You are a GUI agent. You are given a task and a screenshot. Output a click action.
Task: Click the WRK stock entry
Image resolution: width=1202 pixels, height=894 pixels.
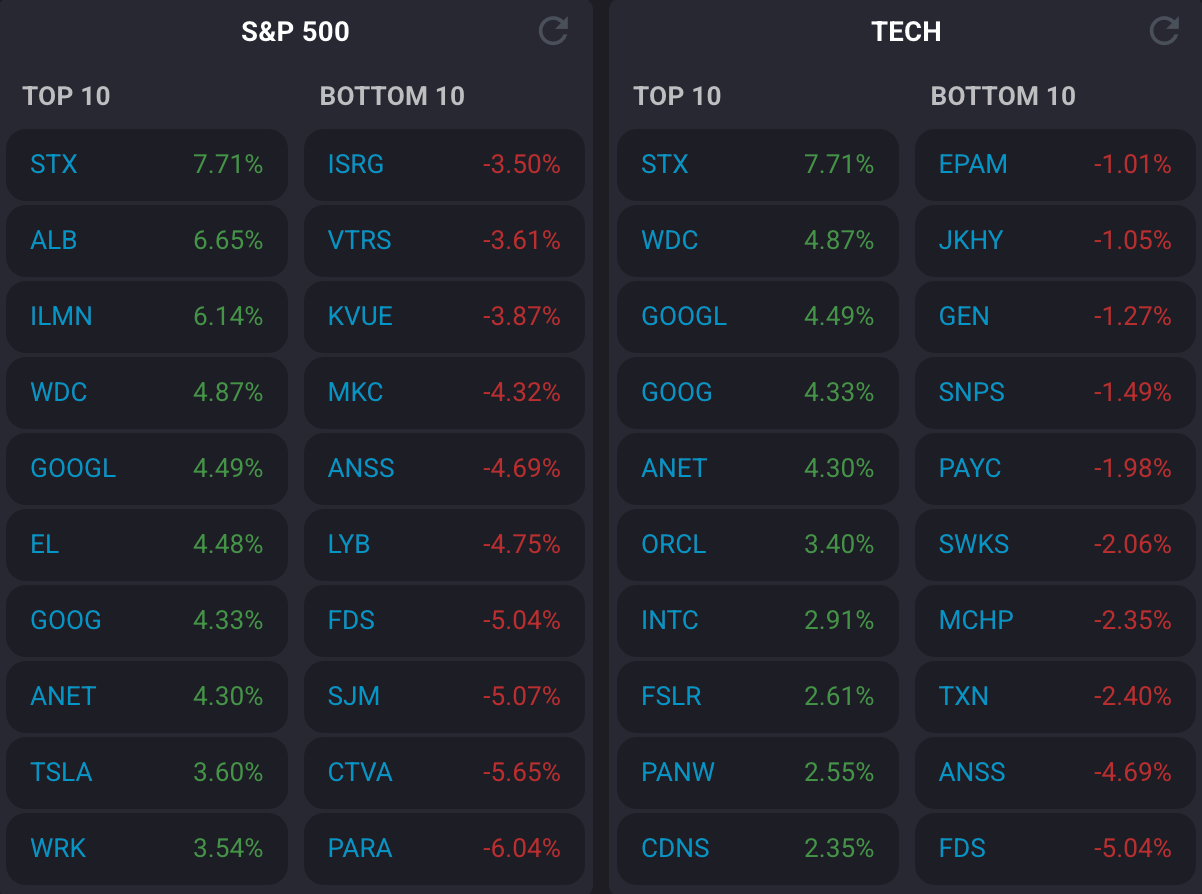tap(58, 848)
